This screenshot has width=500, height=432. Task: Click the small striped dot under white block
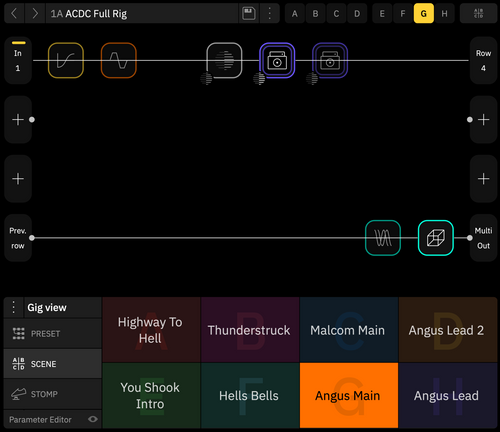point(206,79)
